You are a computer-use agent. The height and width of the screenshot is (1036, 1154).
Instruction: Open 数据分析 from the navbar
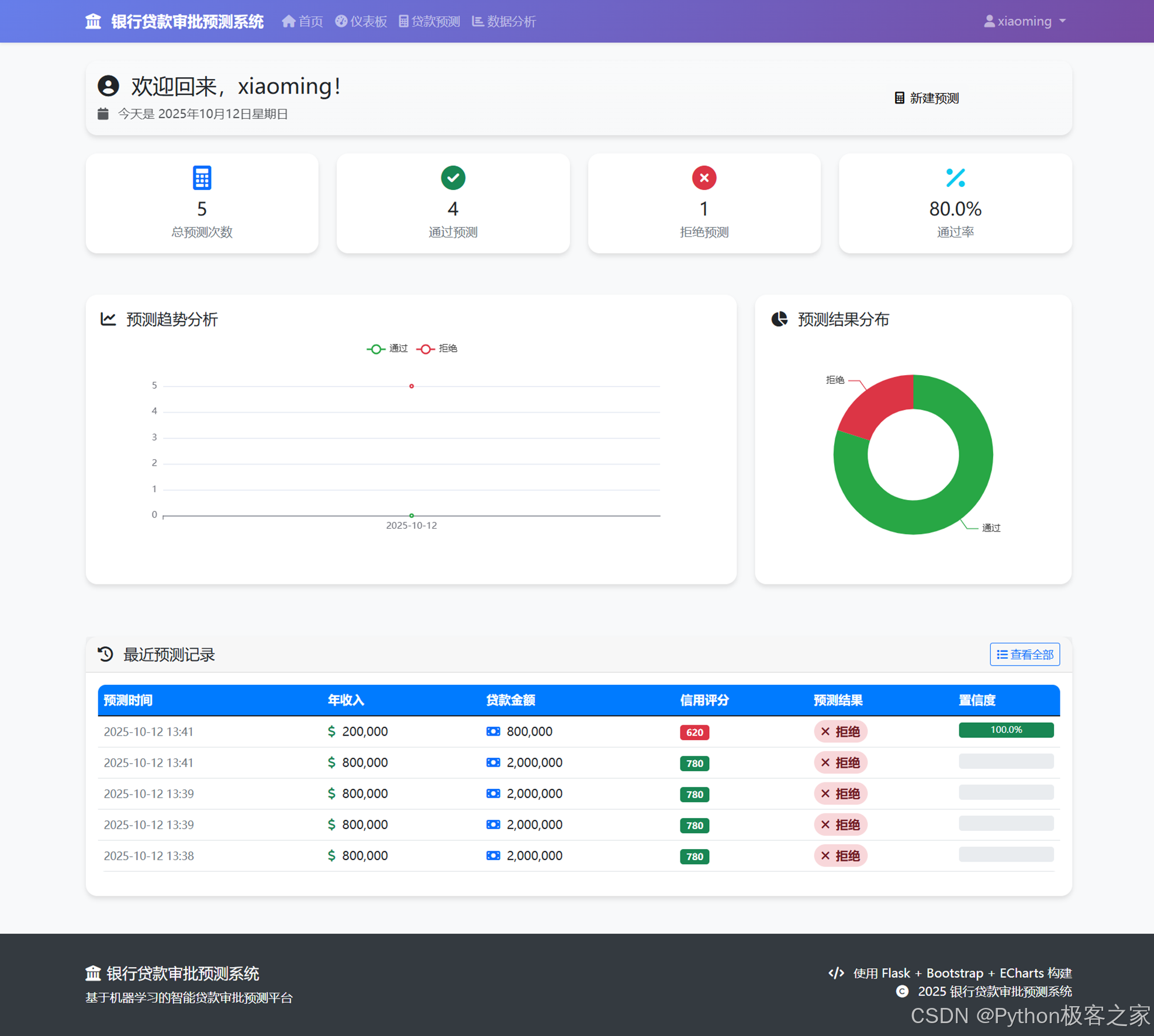pos(503,22)
